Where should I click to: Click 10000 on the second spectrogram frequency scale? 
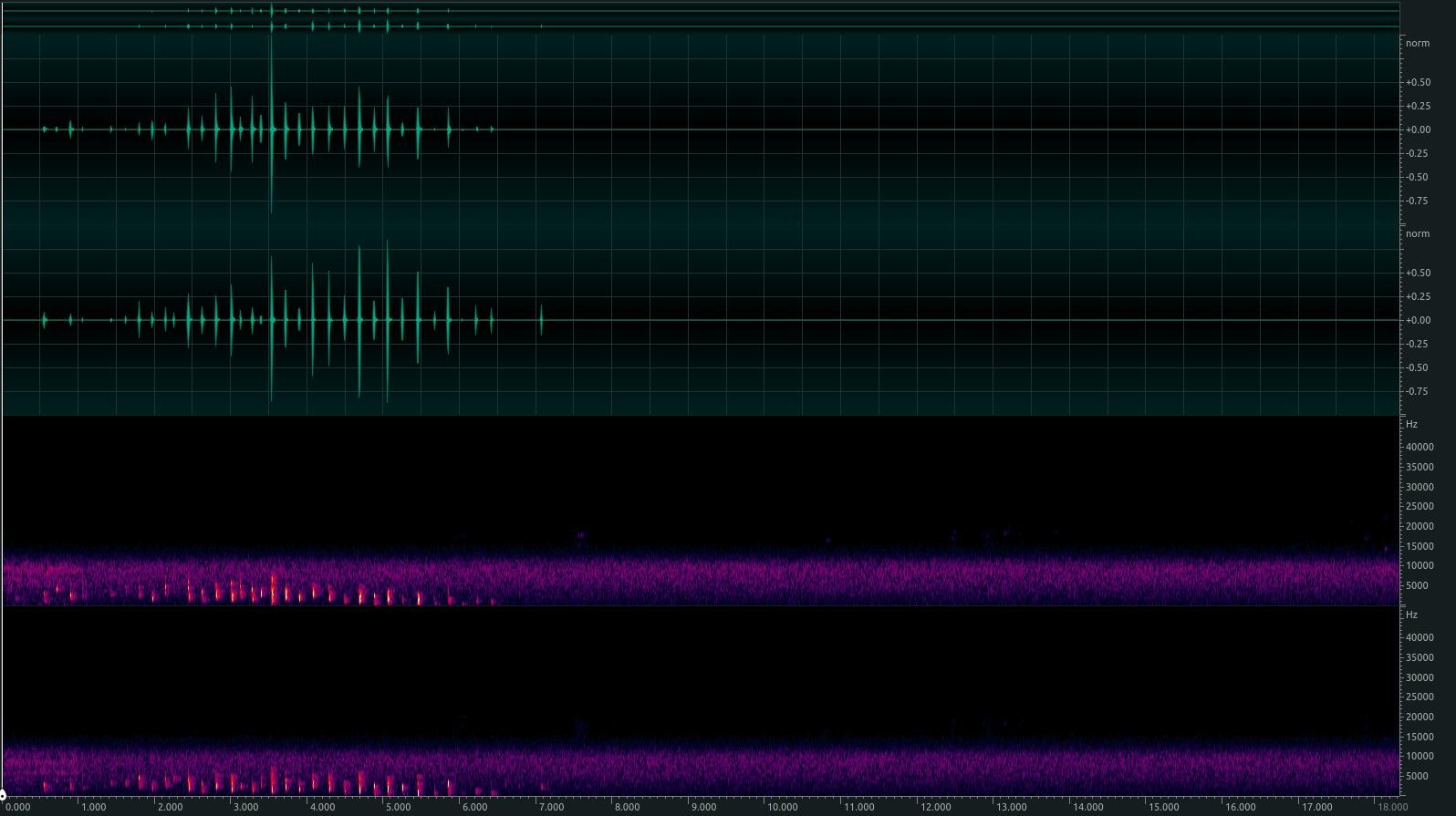tap(1420, 756)
